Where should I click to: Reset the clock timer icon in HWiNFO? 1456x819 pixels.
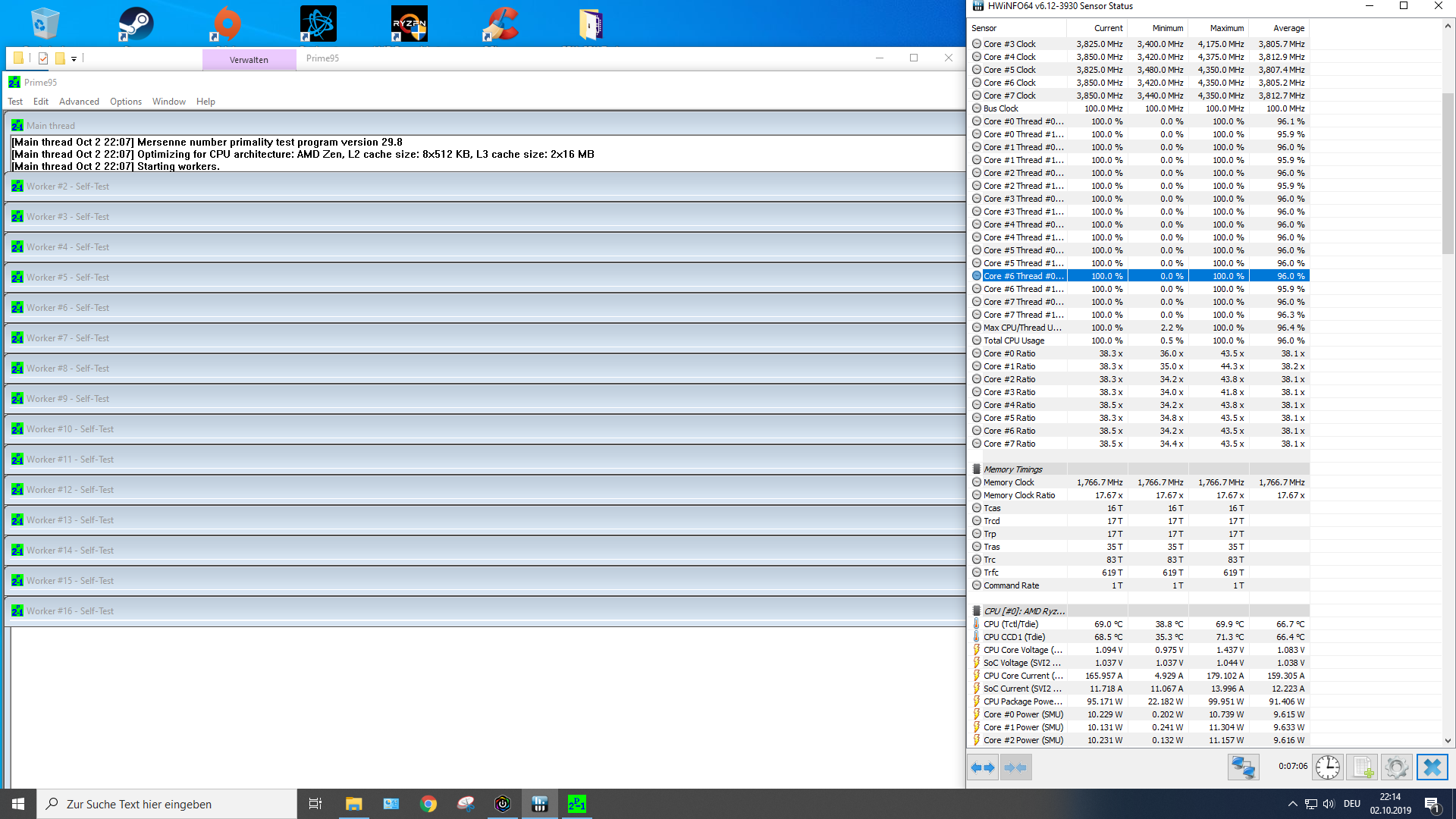[1328, 767]
